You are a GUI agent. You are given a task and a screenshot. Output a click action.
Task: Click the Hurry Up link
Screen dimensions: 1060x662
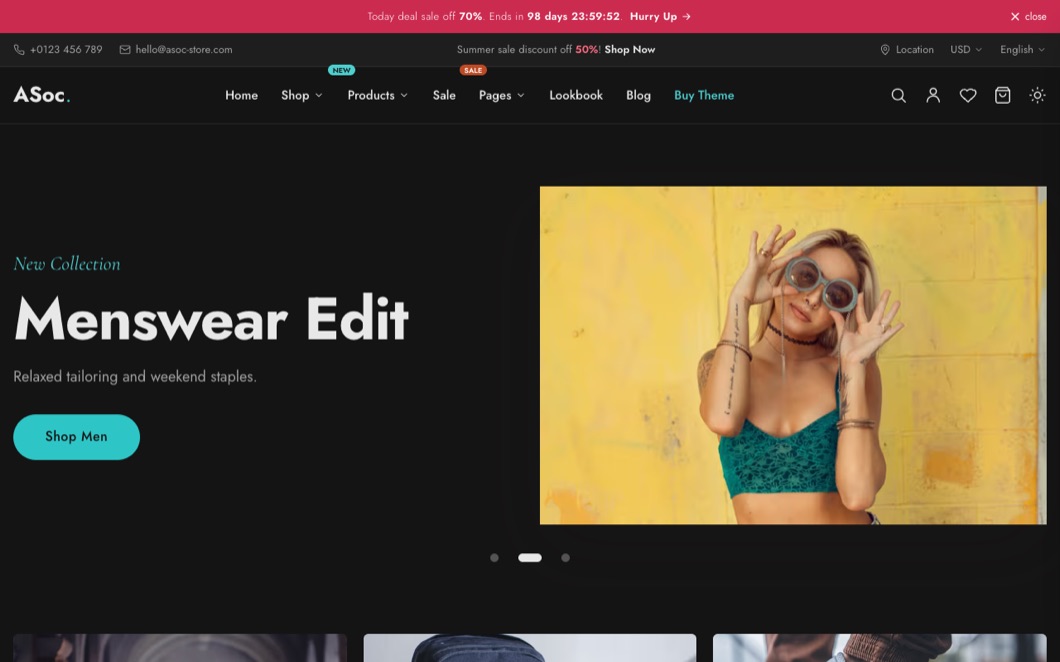(x=660, y=16)
